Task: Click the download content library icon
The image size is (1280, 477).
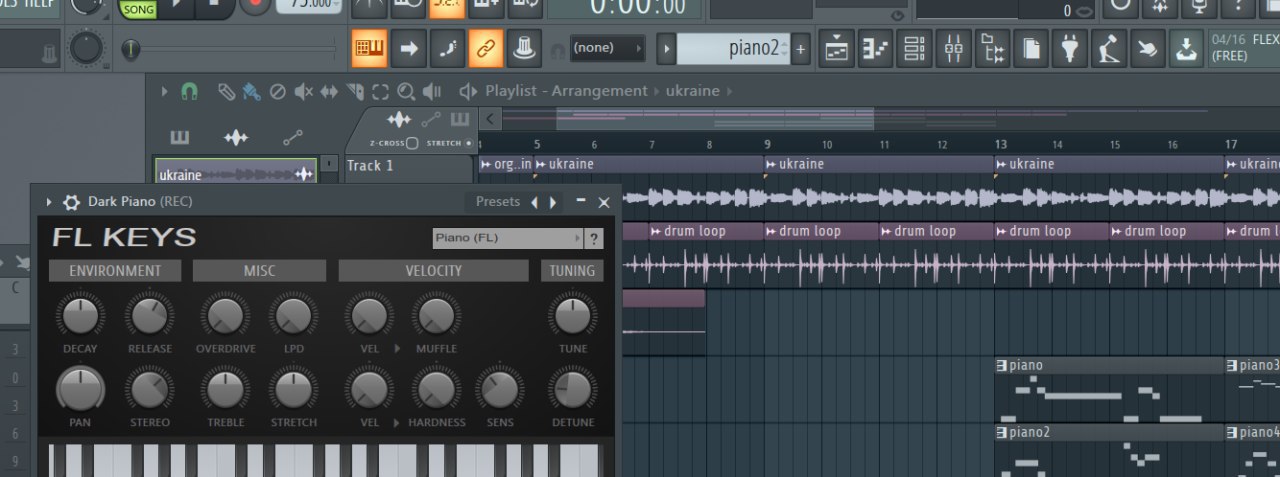Action: pyautogui.click(x=1186, y=48)
